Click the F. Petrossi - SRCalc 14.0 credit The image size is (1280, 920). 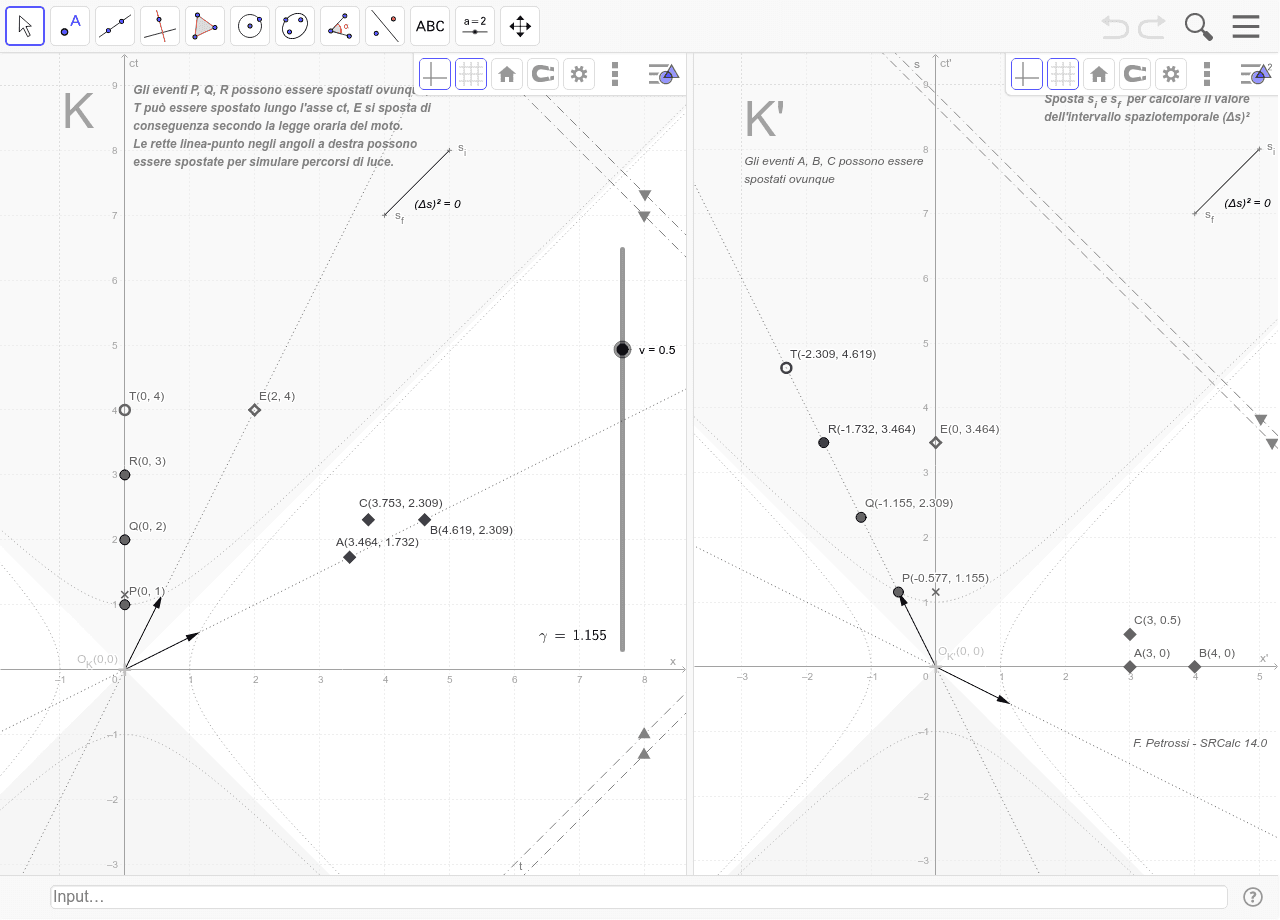point(1200,743)
